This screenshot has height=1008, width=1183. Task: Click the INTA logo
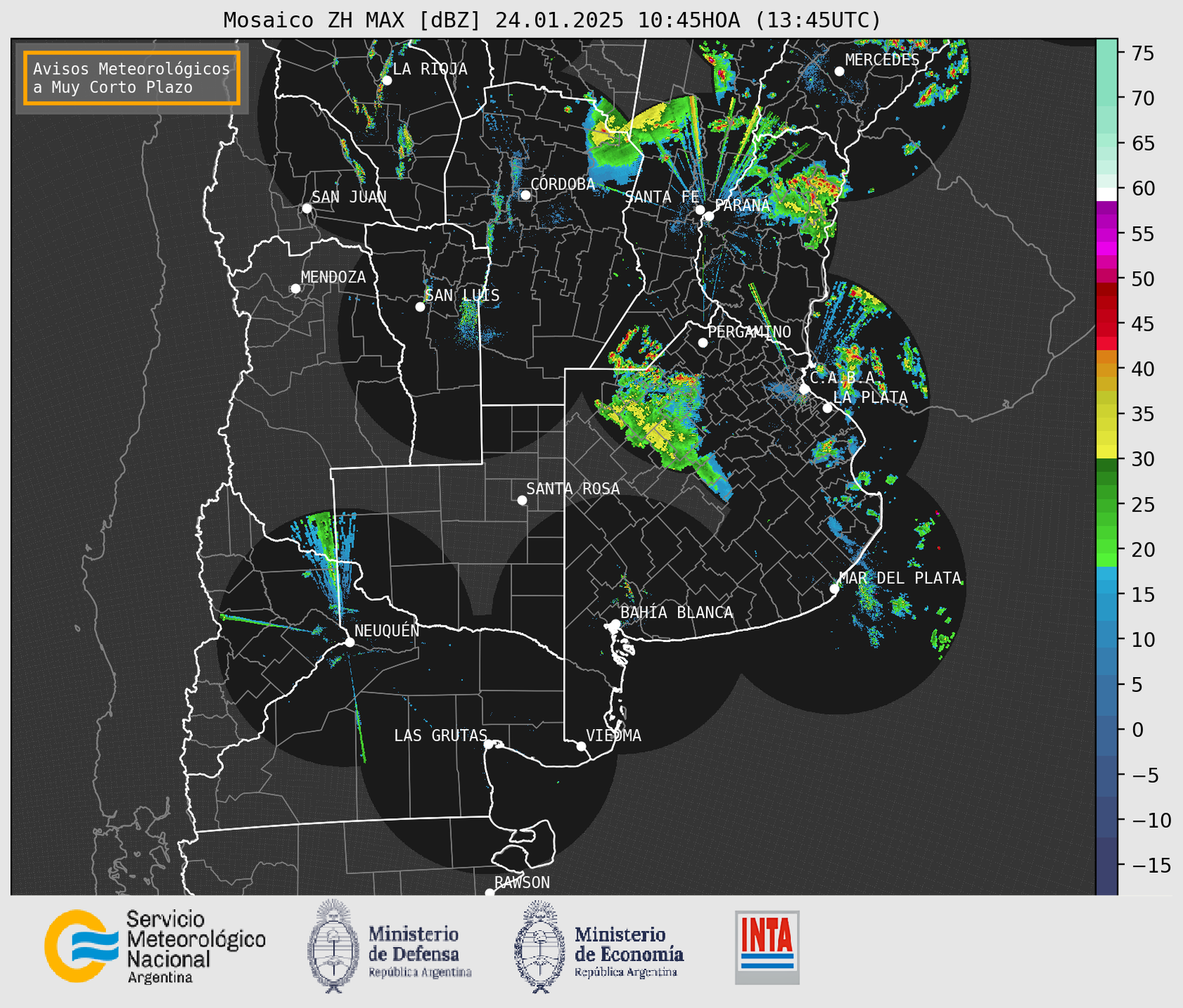(767, 947)
